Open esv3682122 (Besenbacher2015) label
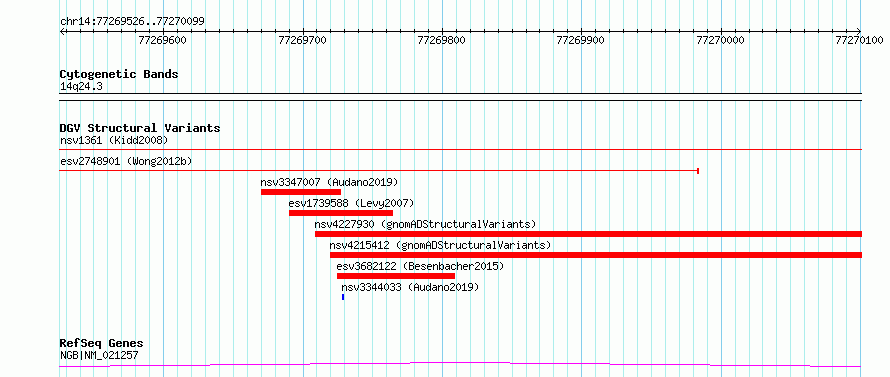This screenshot has height=377, width=890. point(420,266)
